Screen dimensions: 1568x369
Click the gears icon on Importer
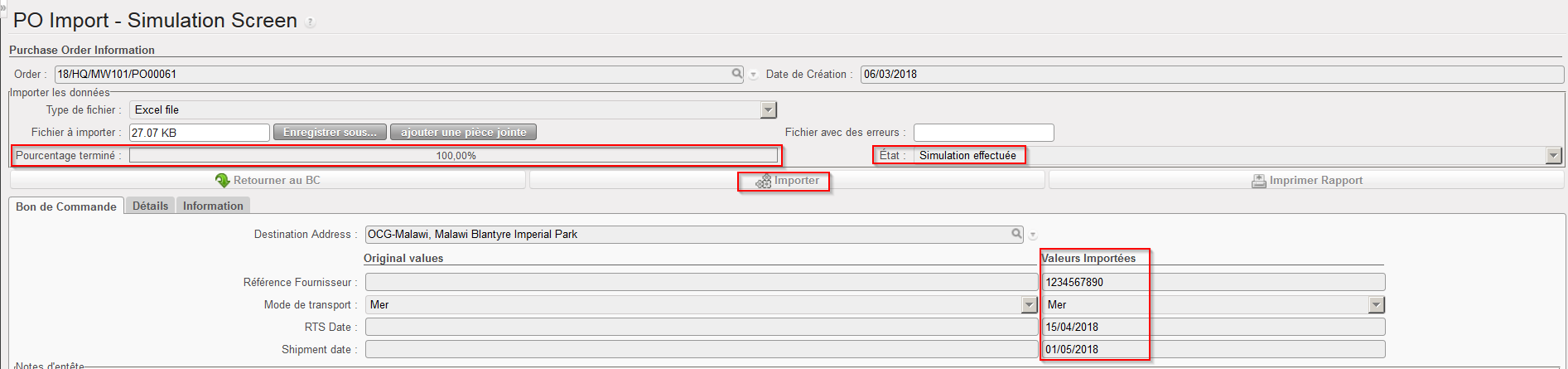[764, 181]
